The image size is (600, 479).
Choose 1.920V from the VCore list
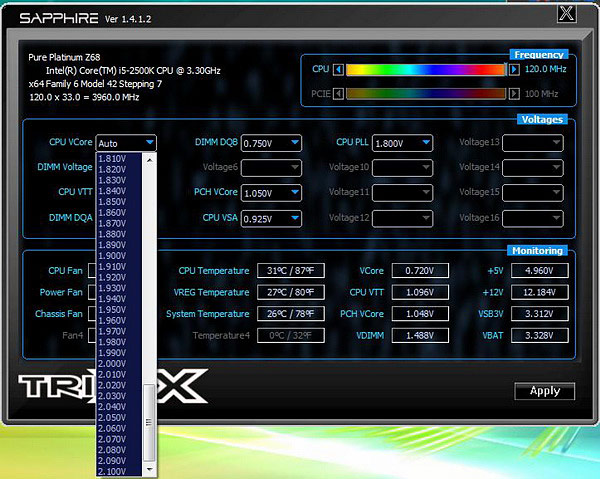click(119, 277)
